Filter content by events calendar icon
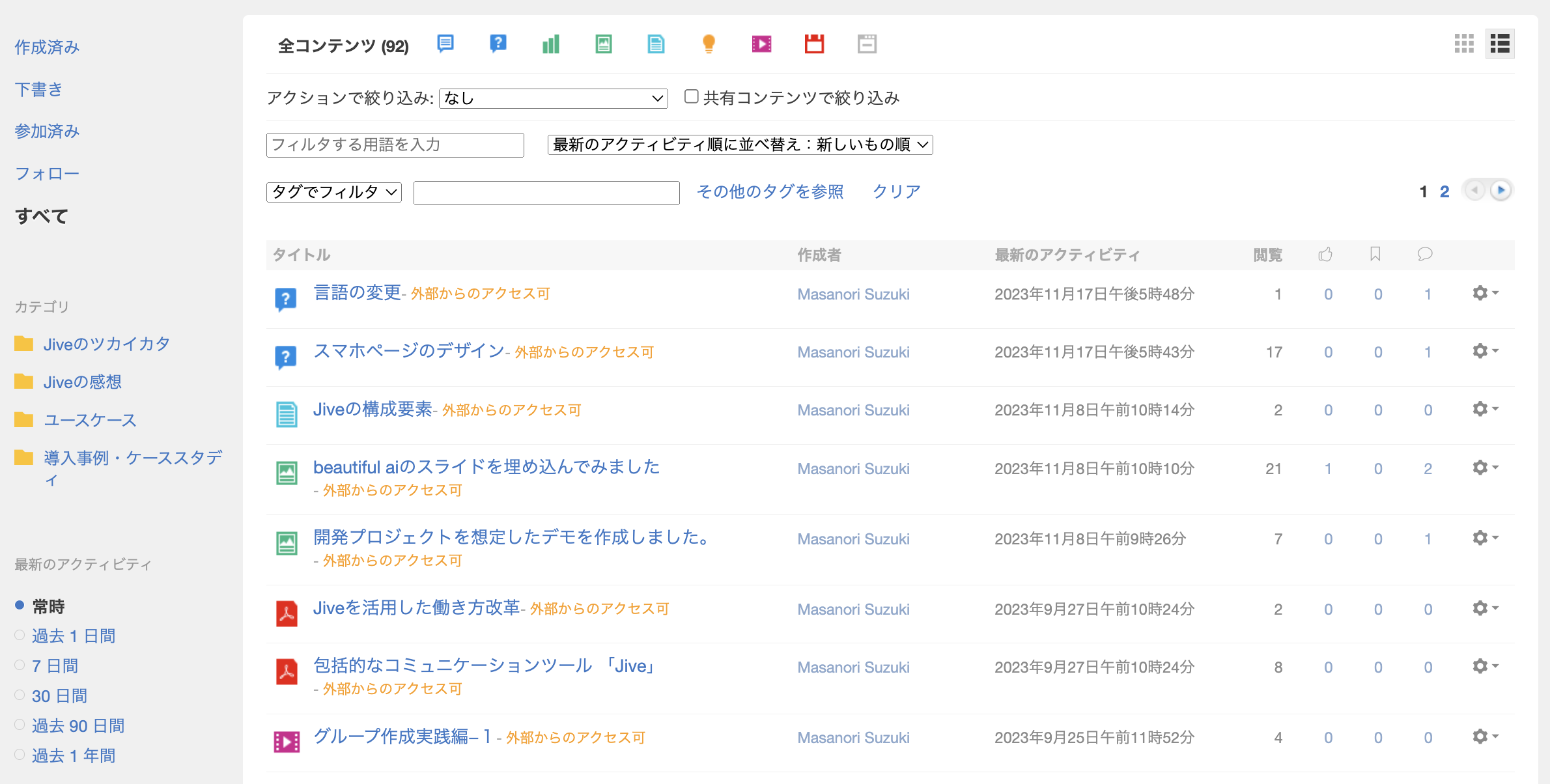Image resolution: width=1550 pixels, height=784 pixels. [x=814, y=44]
